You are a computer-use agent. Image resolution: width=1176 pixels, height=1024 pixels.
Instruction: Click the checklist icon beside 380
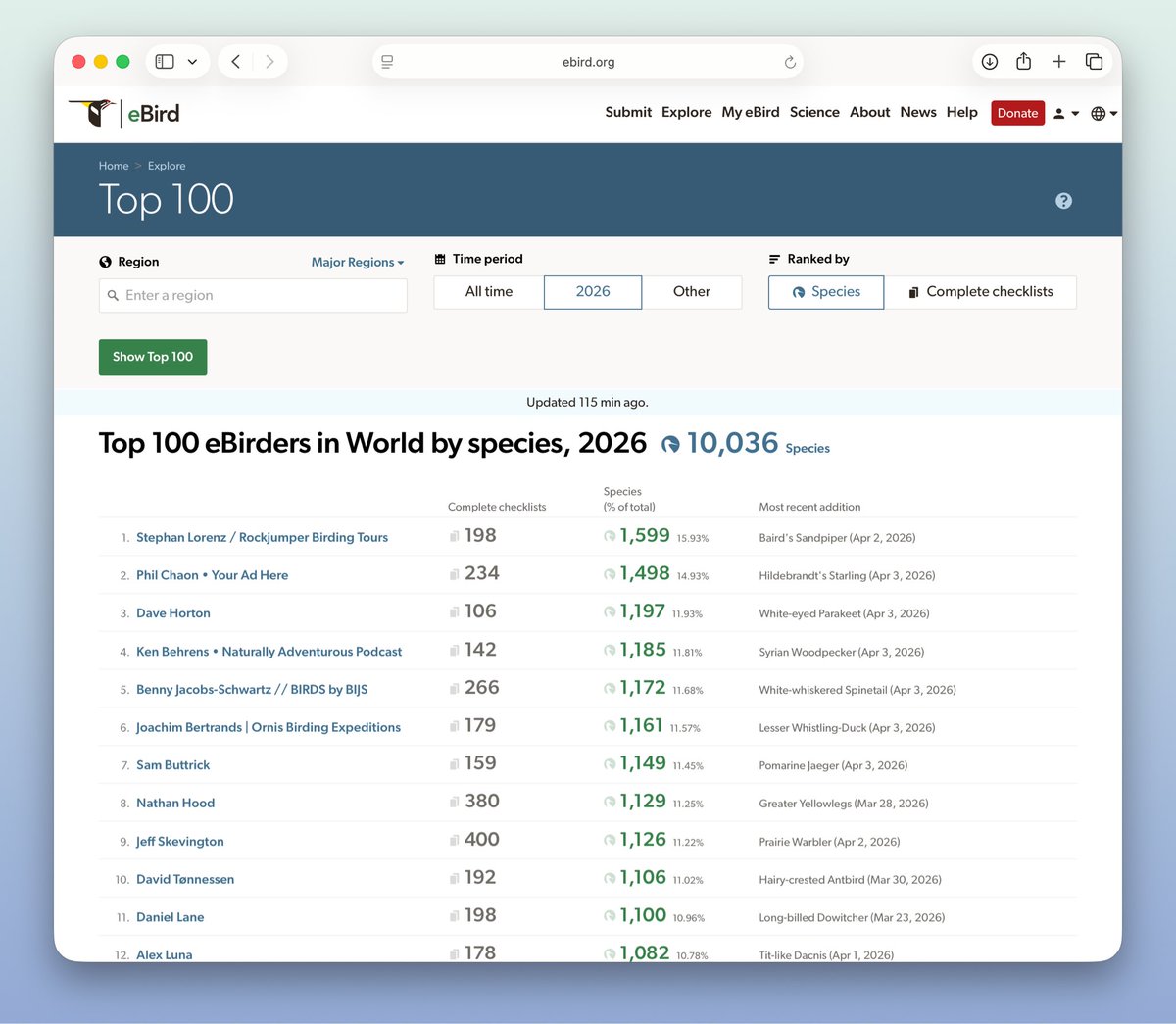(x=454, y=803)
